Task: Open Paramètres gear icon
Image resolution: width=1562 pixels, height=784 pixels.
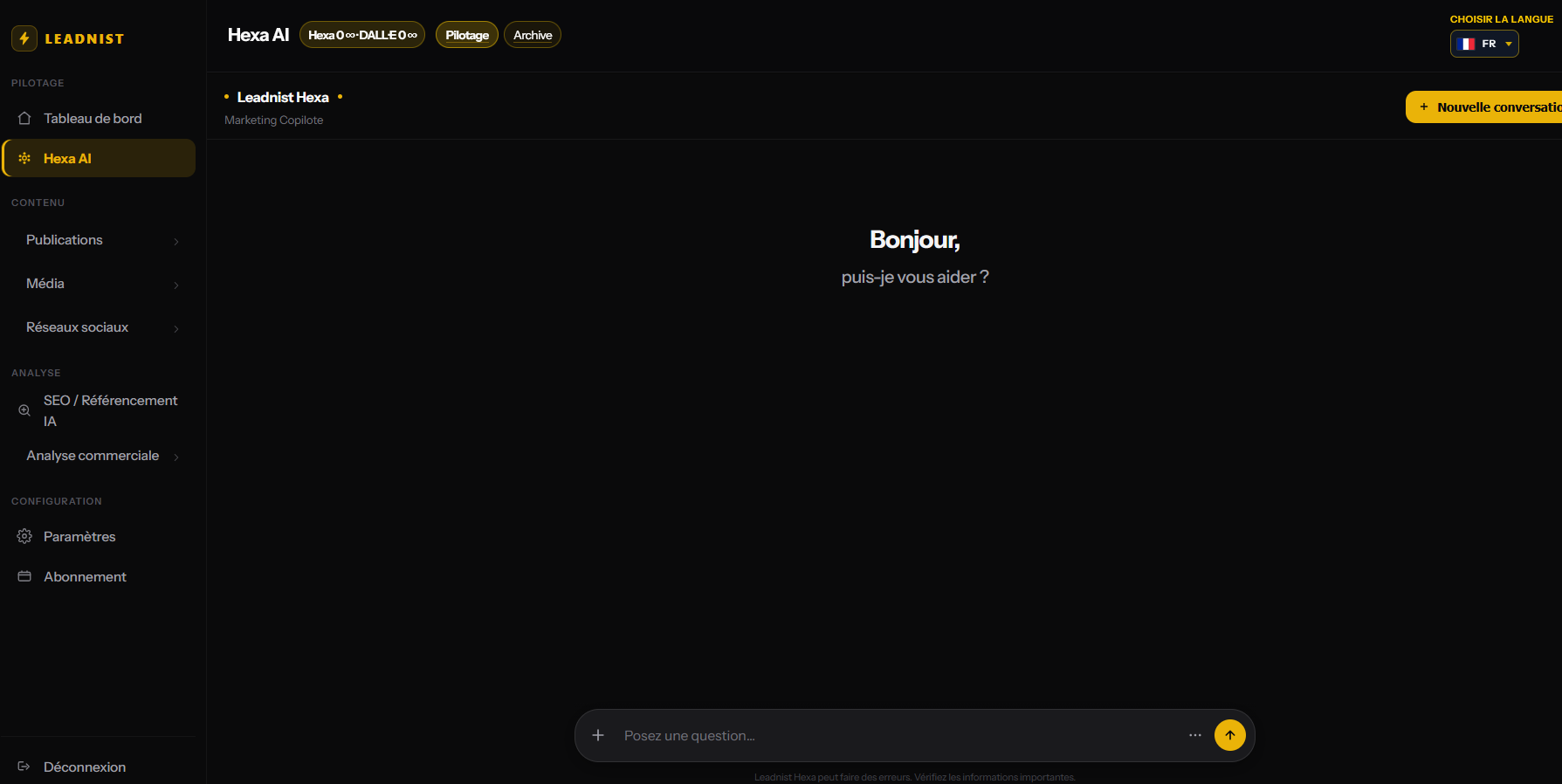Action: coord(24,536)
